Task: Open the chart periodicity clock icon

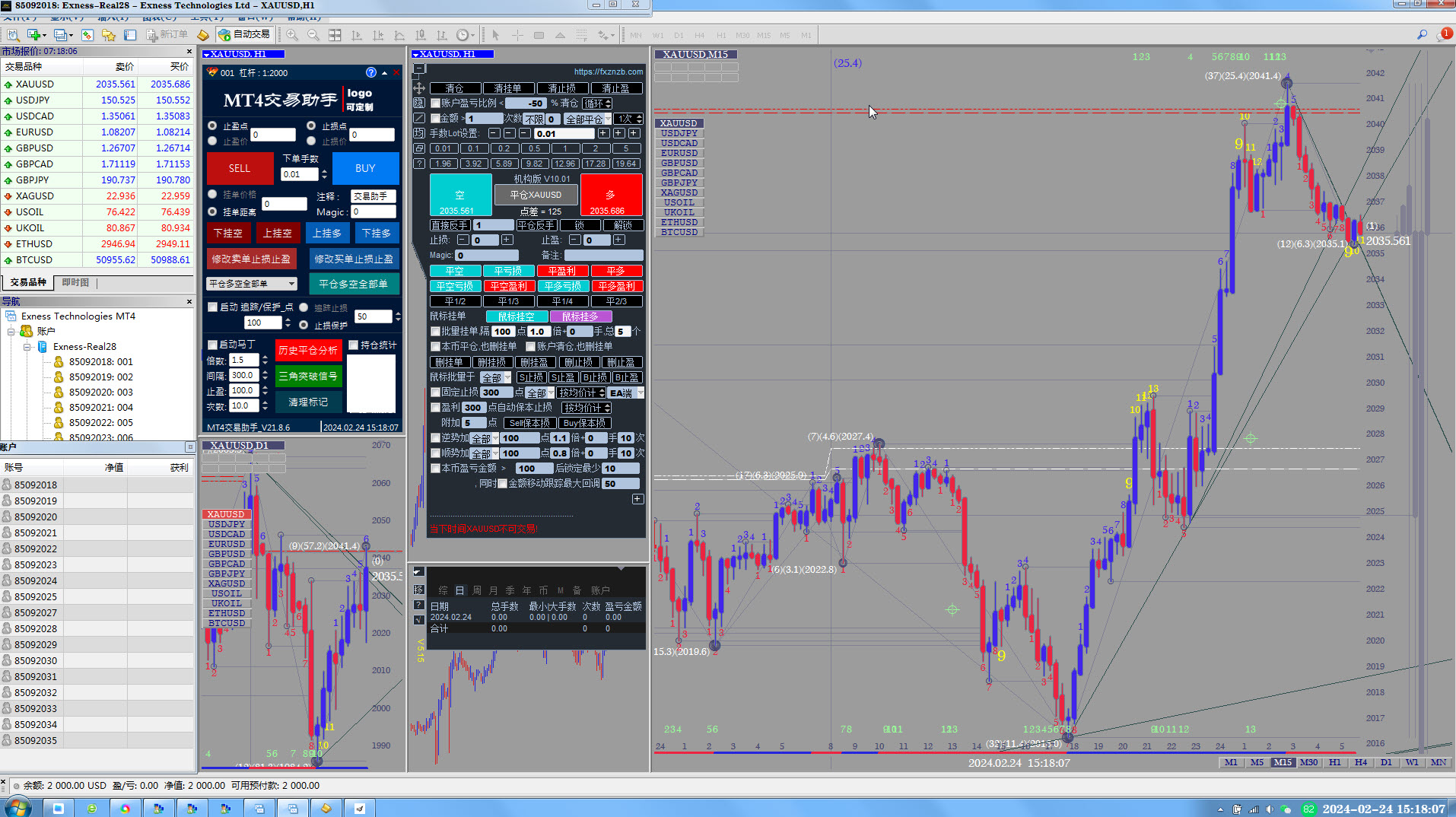Action: click(463, 35)
